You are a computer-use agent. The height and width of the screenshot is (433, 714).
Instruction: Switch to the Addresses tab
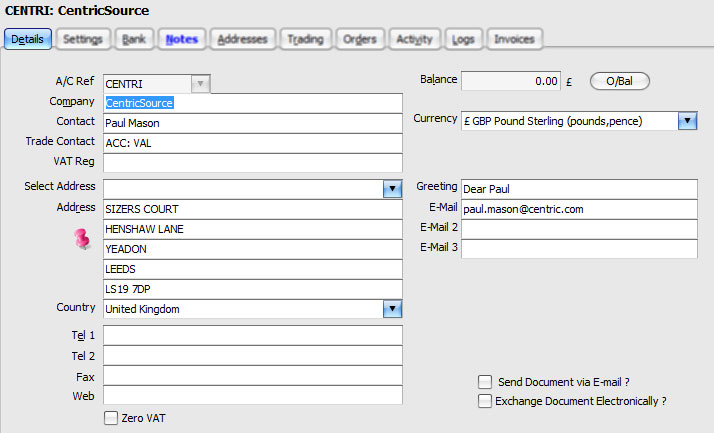pos(242,39)
